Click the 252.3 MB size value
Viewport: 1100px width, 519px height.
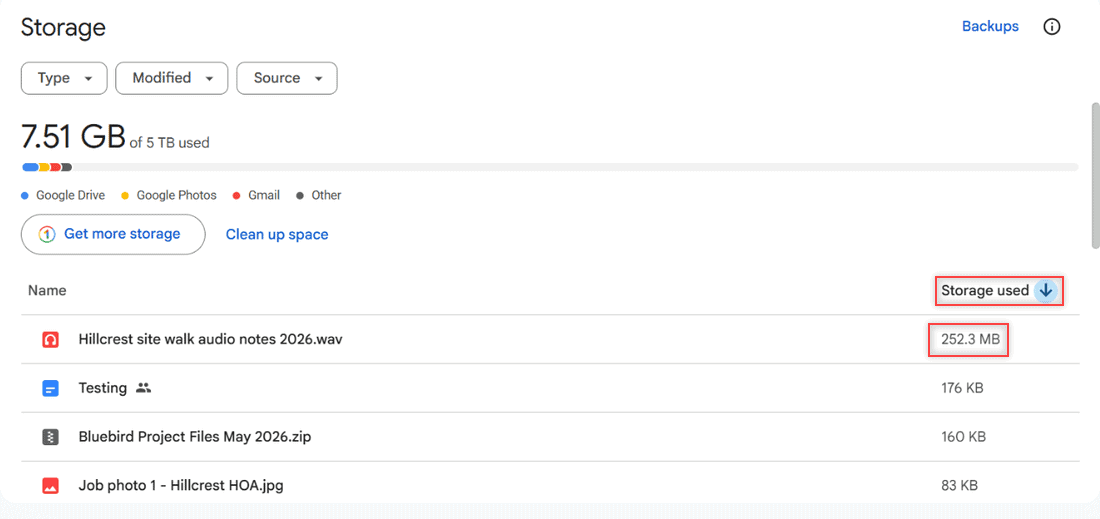[x=970, y=339]
